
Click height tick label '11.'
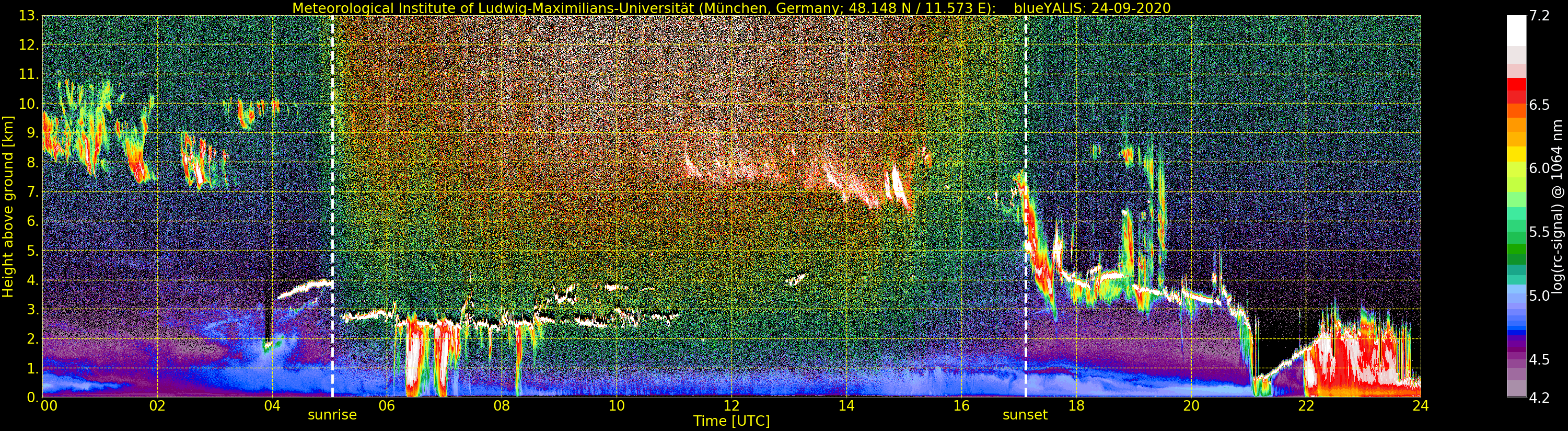tap(29, 74)
